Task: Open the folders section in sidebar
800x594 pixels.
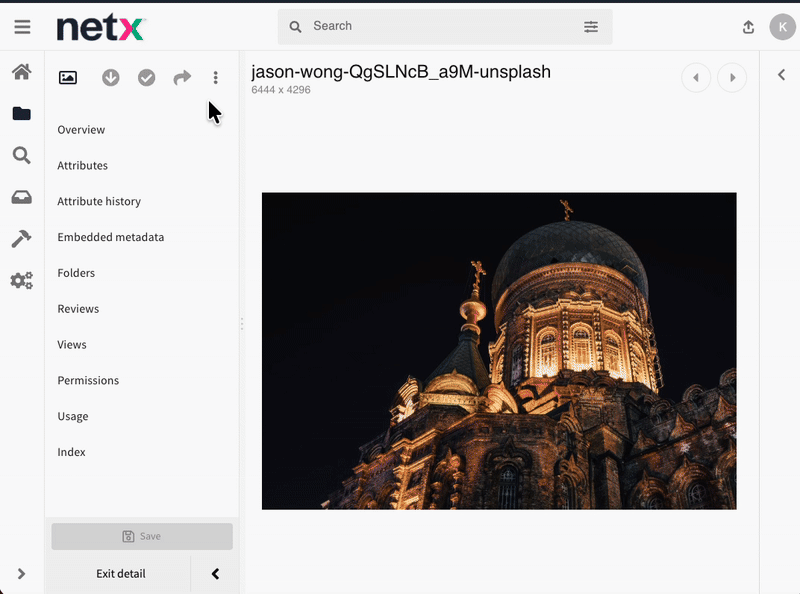Action: point(21,114)
